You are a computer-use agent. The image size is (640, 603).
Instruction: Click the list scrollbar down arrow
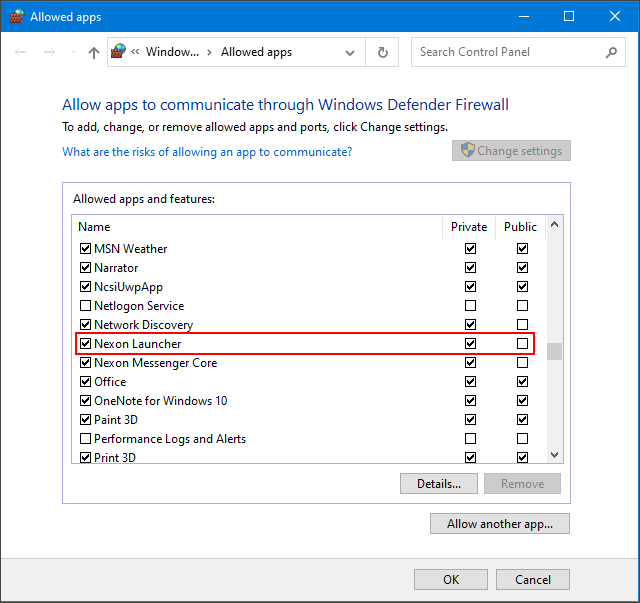click(554, 454)
